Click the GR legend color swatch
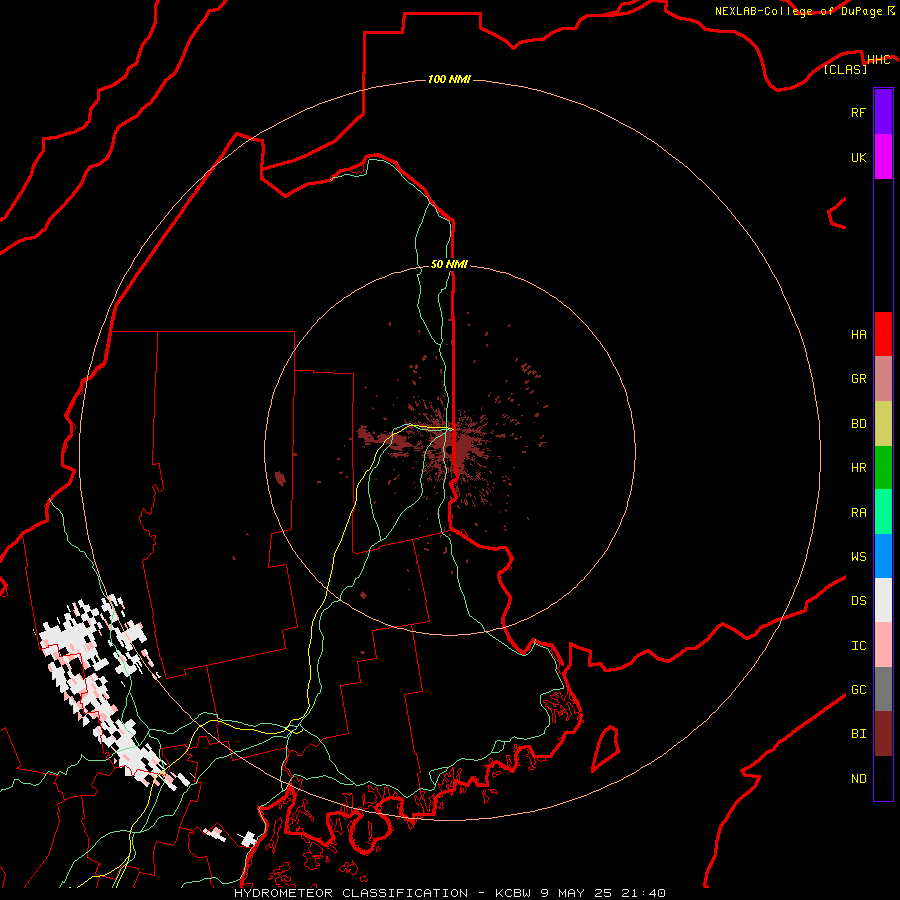900x900 pixels. point(883,379)
